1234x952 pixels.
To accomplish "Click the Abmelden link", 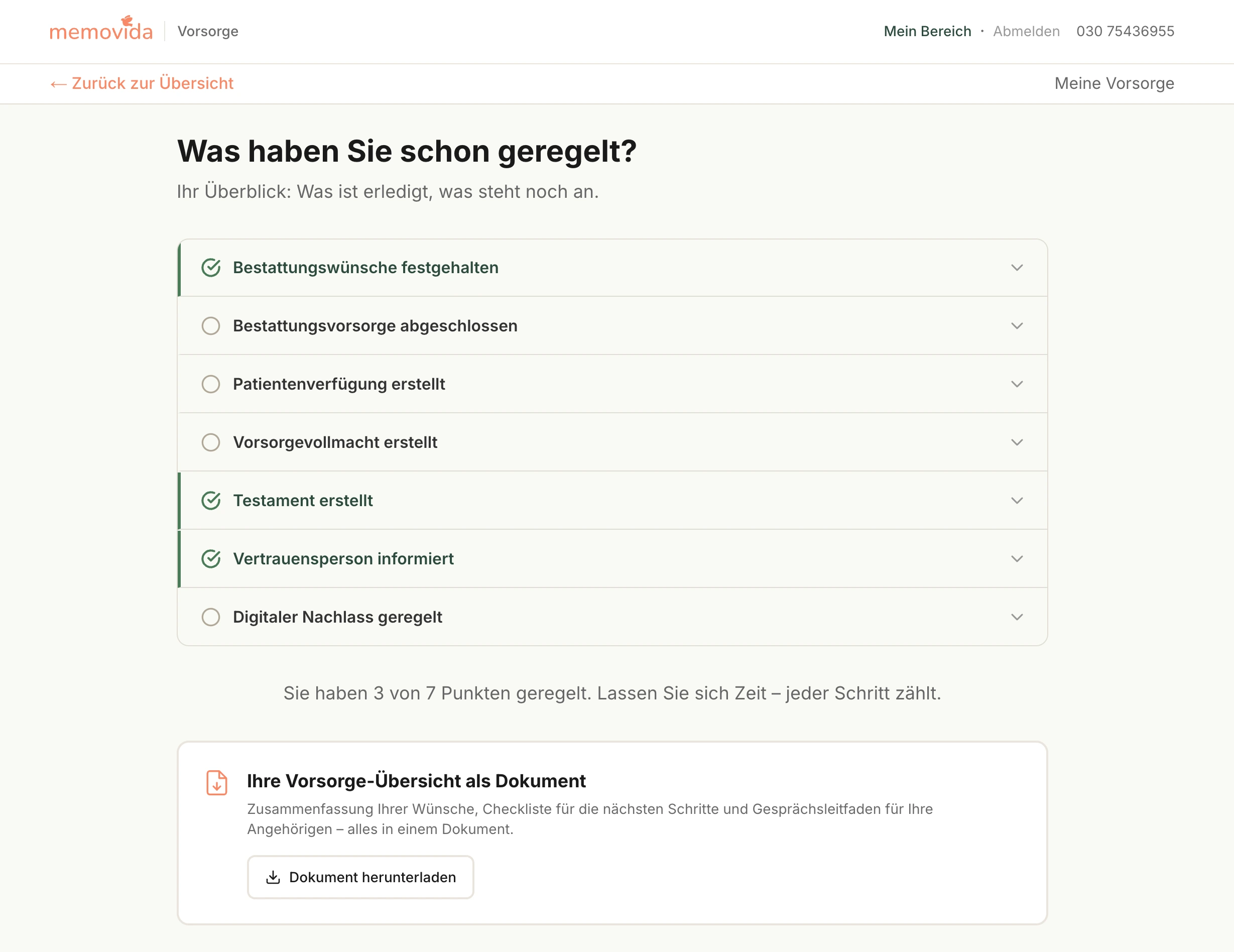I will tap(1026, 32).
